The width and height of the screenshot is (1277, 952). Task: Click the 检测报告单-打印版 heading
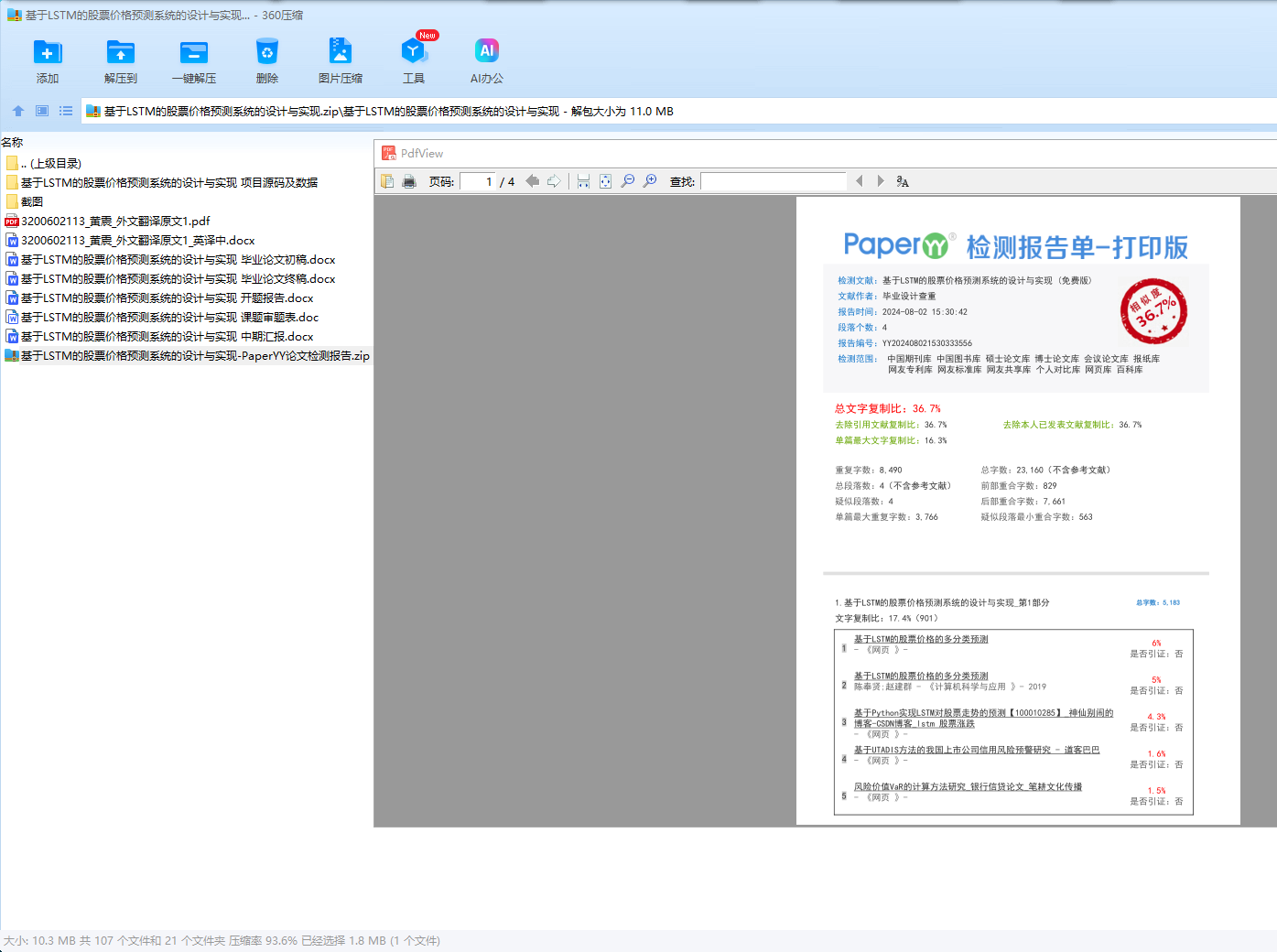point(1077,247)
